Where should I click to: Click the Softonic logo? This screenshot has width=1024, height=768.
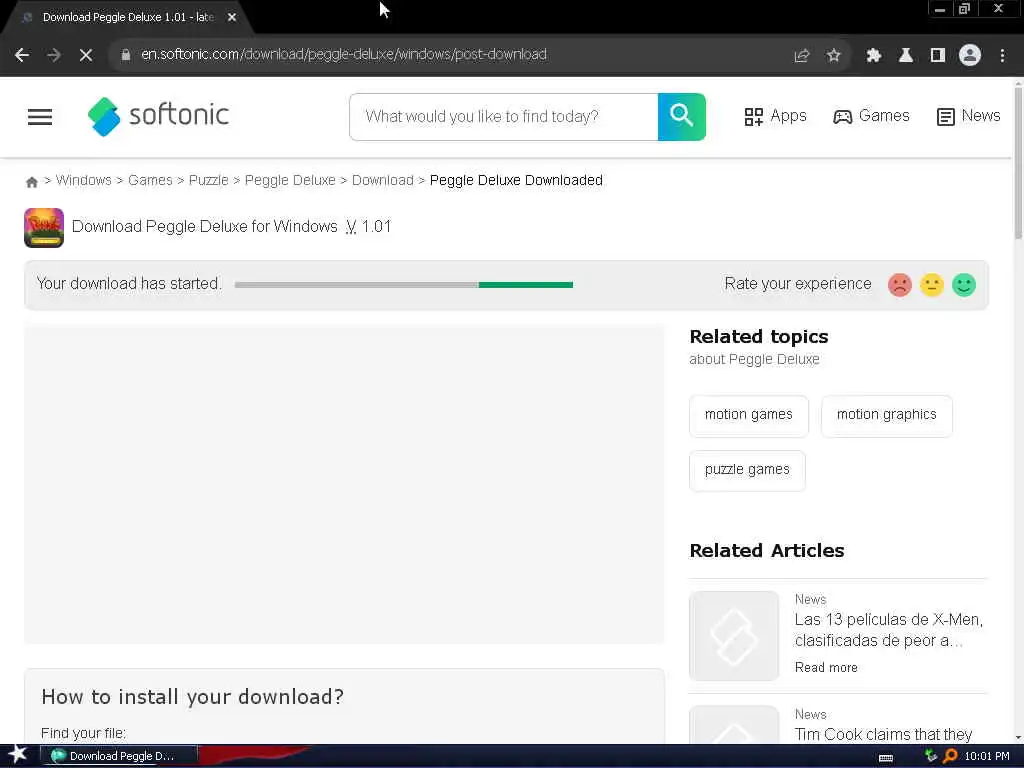(158, 116)
